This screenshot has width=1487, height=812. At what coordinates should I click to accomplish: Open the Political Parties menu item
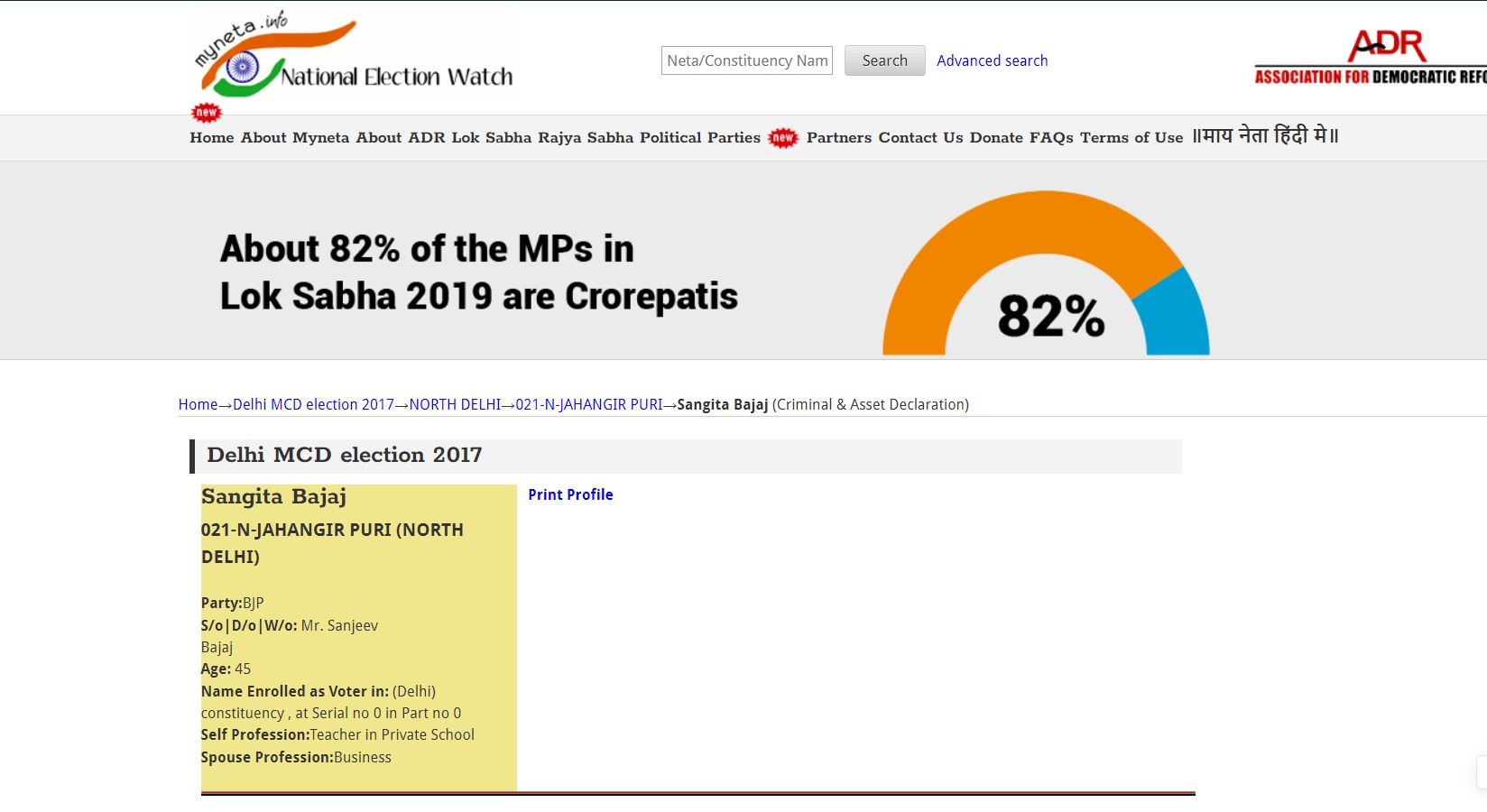tap(699, 138)
